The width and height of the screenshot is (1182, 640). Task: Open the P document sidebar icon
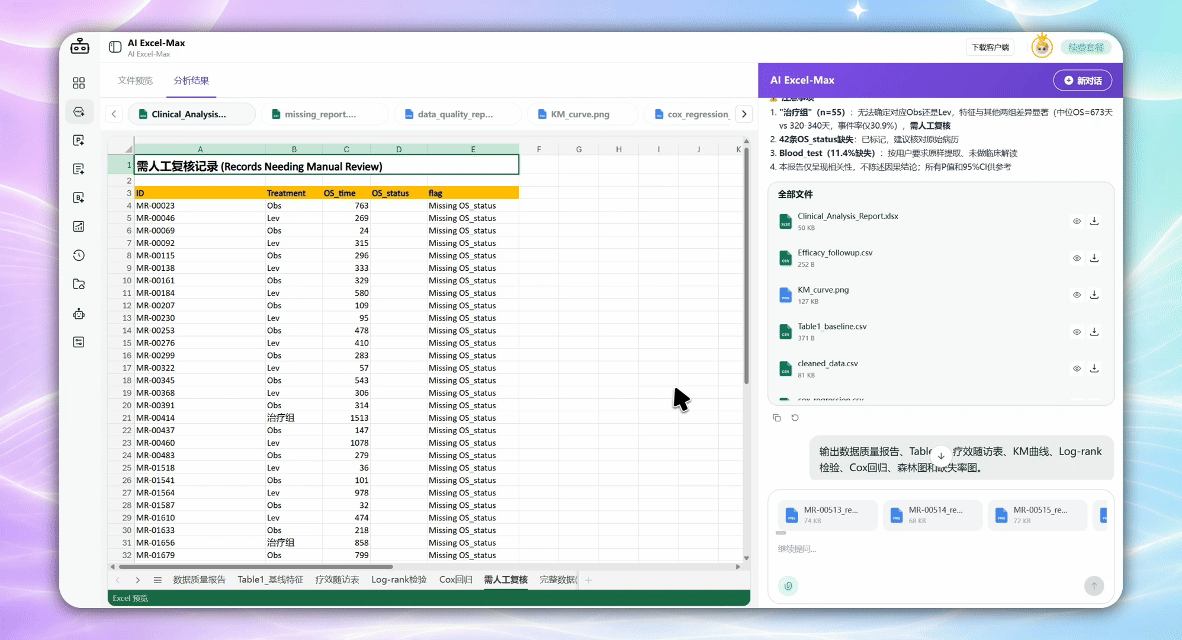[79, 140]
